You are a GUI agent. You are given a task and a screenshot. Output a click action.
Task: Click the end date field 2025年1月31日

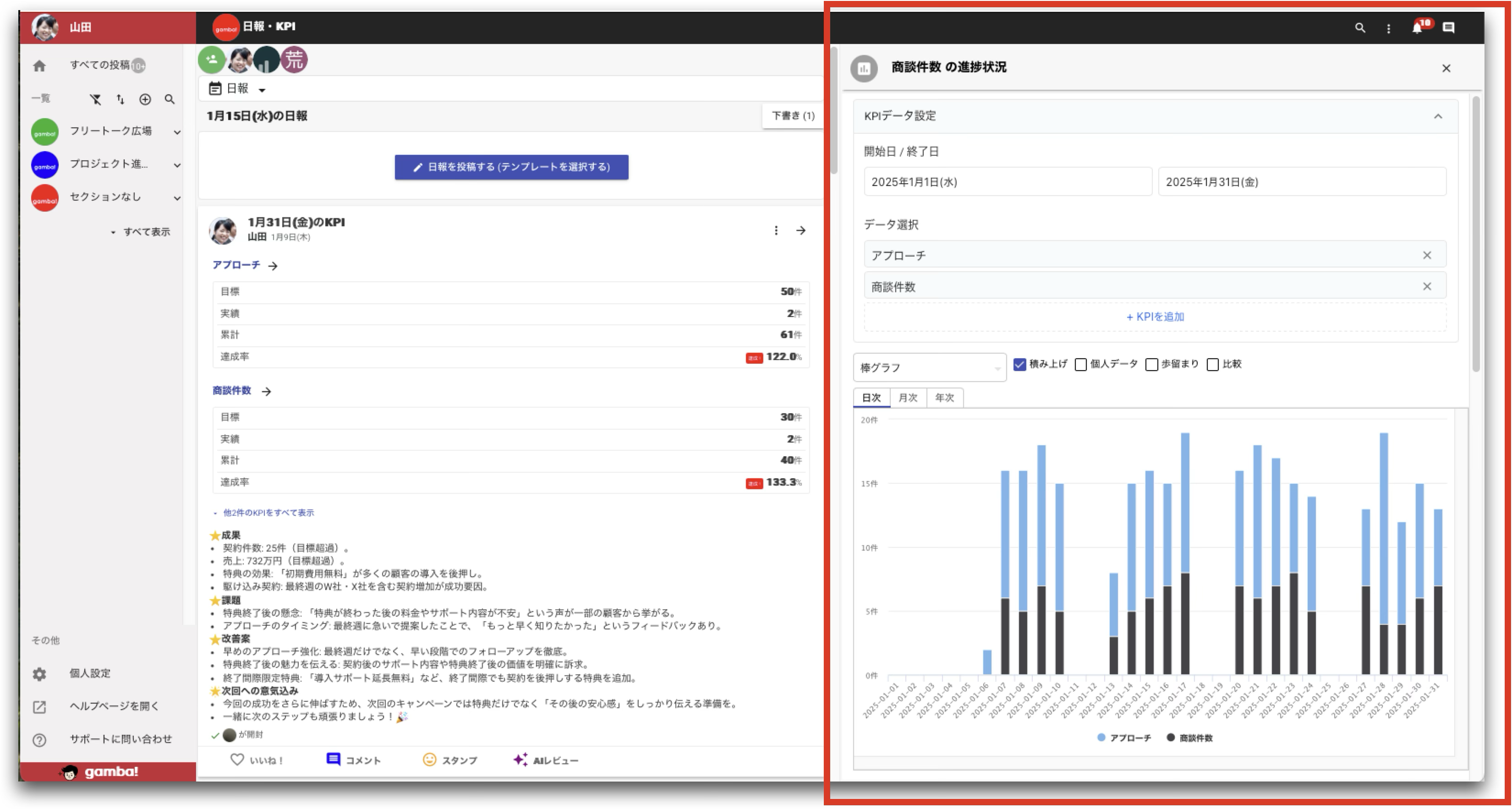1302,181
